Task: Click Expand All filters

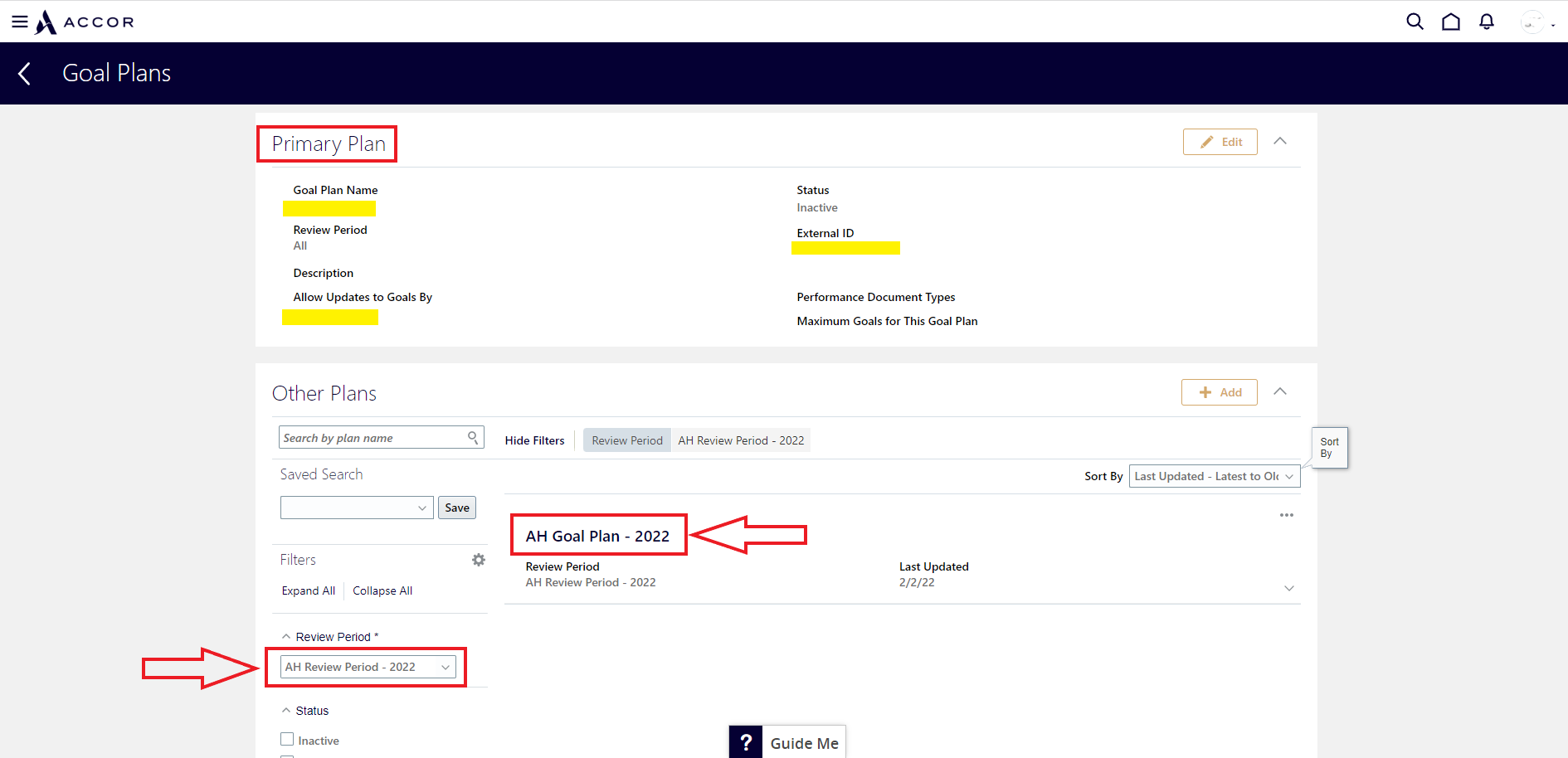Action: point(309,590)
